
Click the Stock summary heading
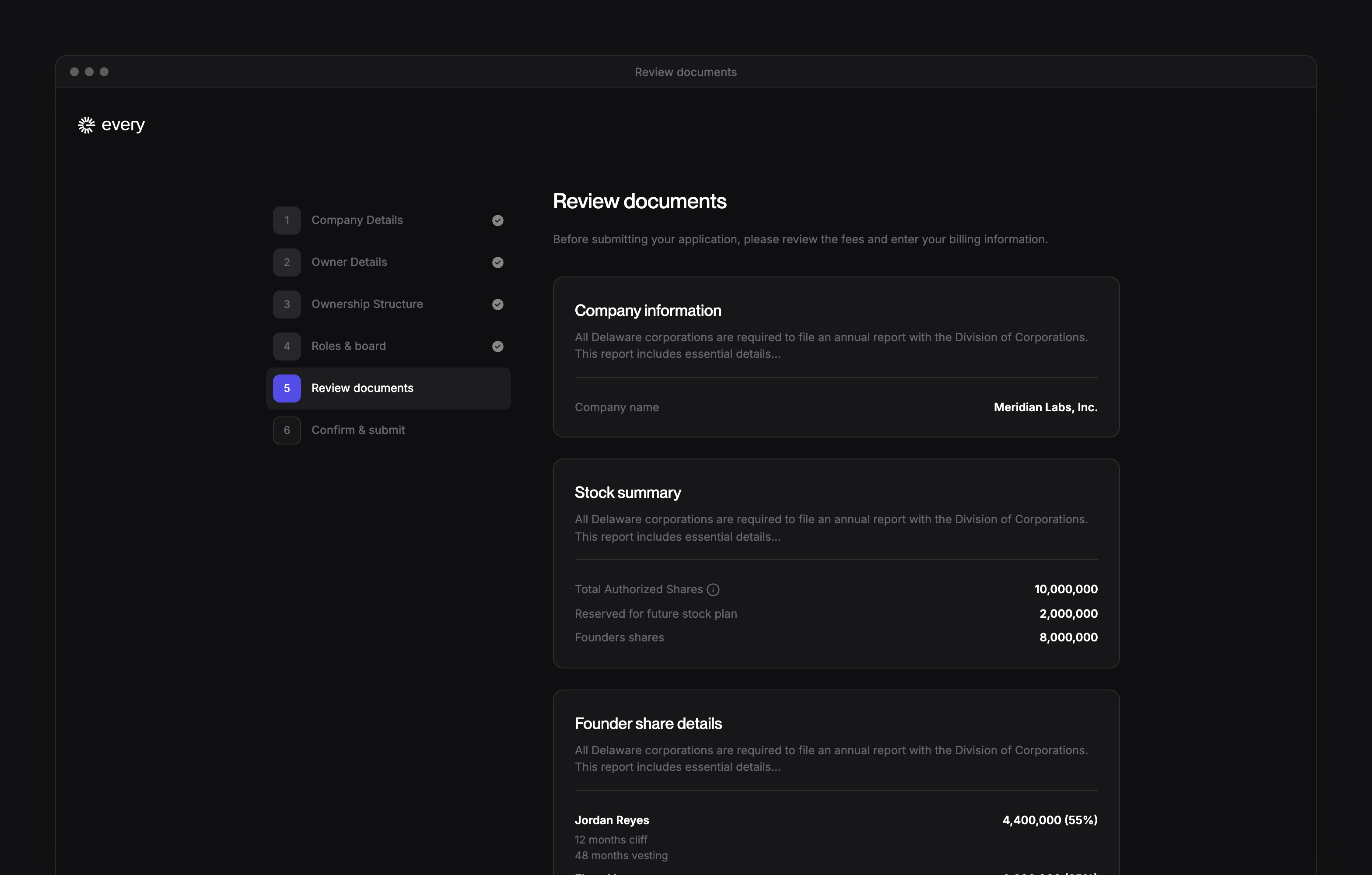pos(627,493)
